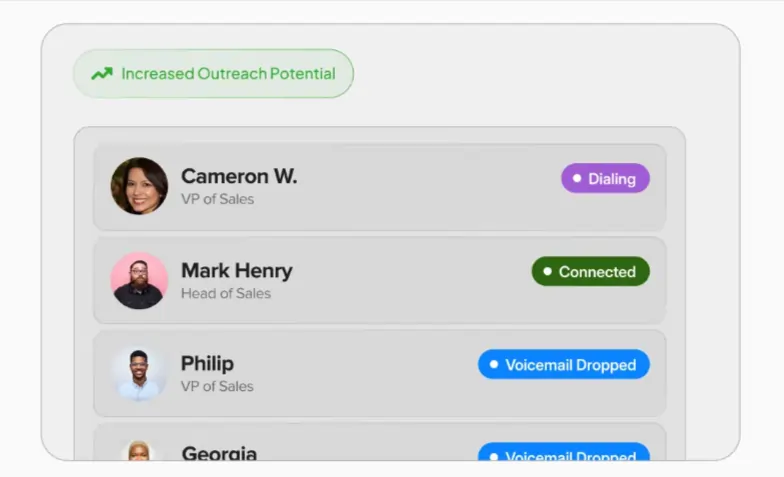Select the Georgia contact name
Screen dimensions: 784x477
tap(219, 453)
